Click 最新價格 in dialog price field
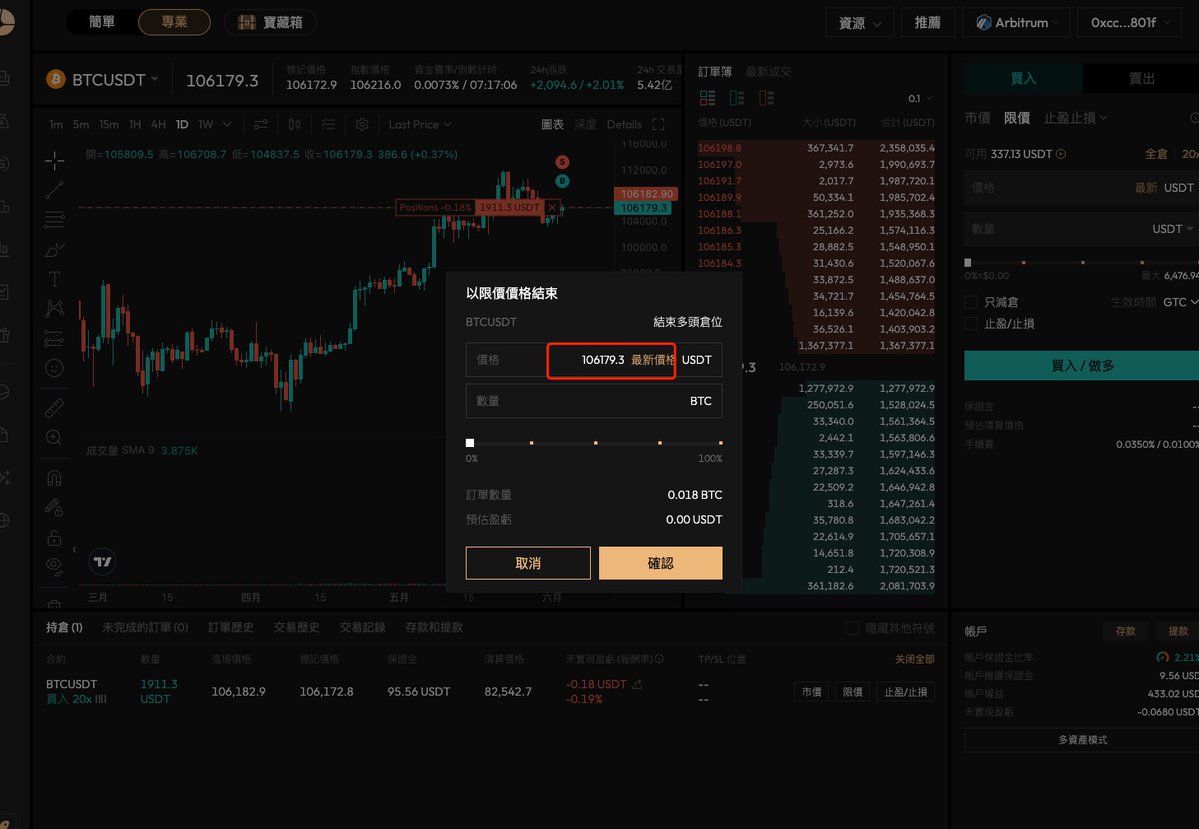 point(652,359)
